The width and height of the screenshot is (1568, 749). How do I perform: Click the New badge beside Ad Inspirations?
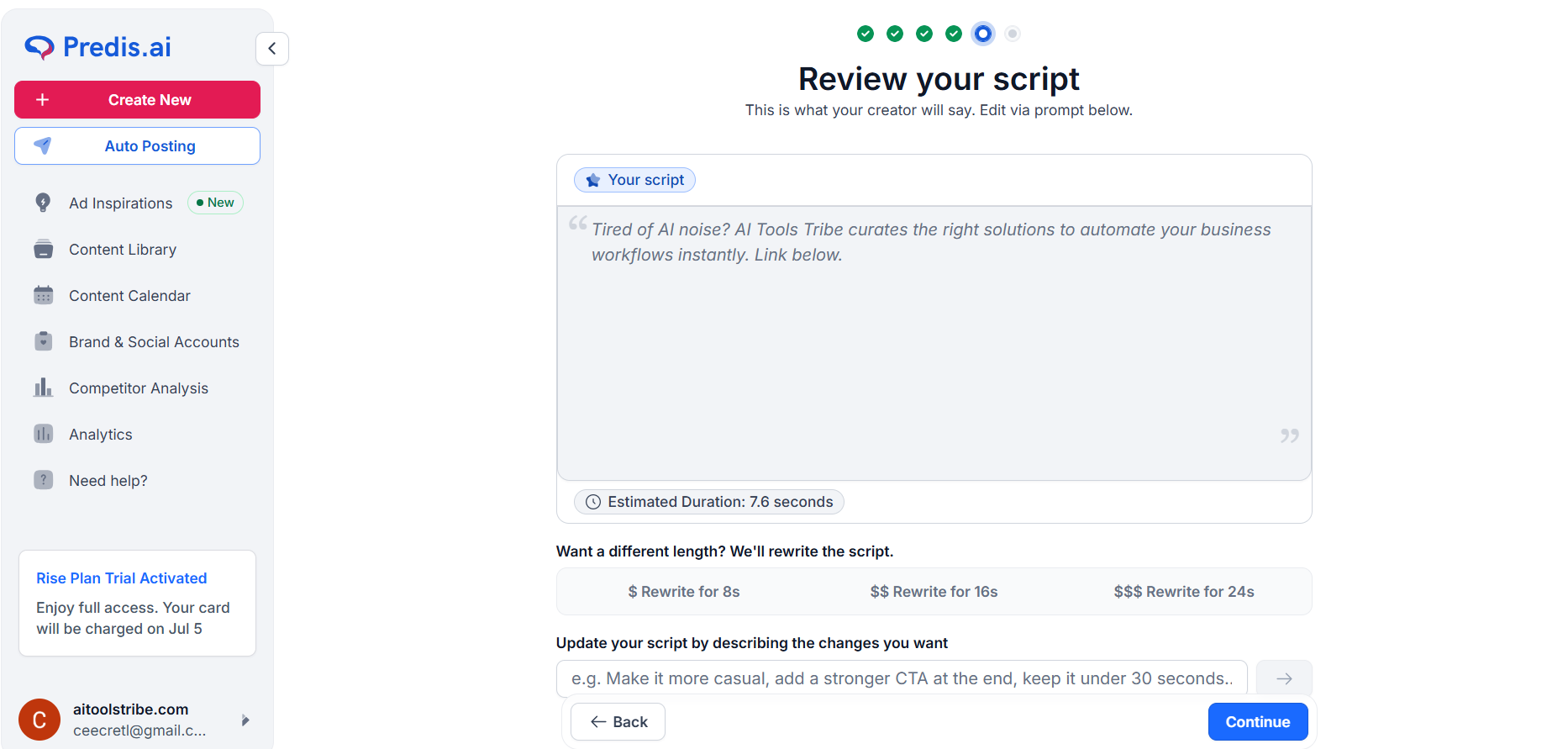tap(215, 203)
